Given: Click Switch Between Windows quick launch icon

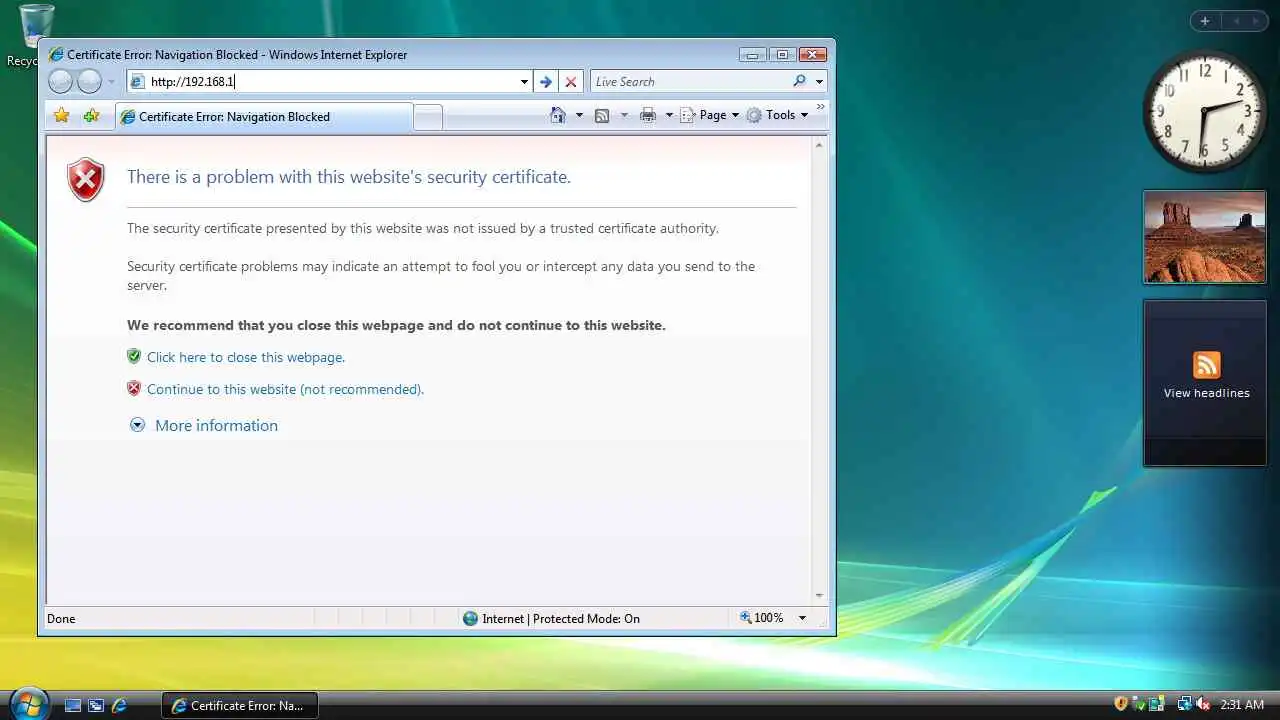Looking at the screenshot, I should (96, 705).
